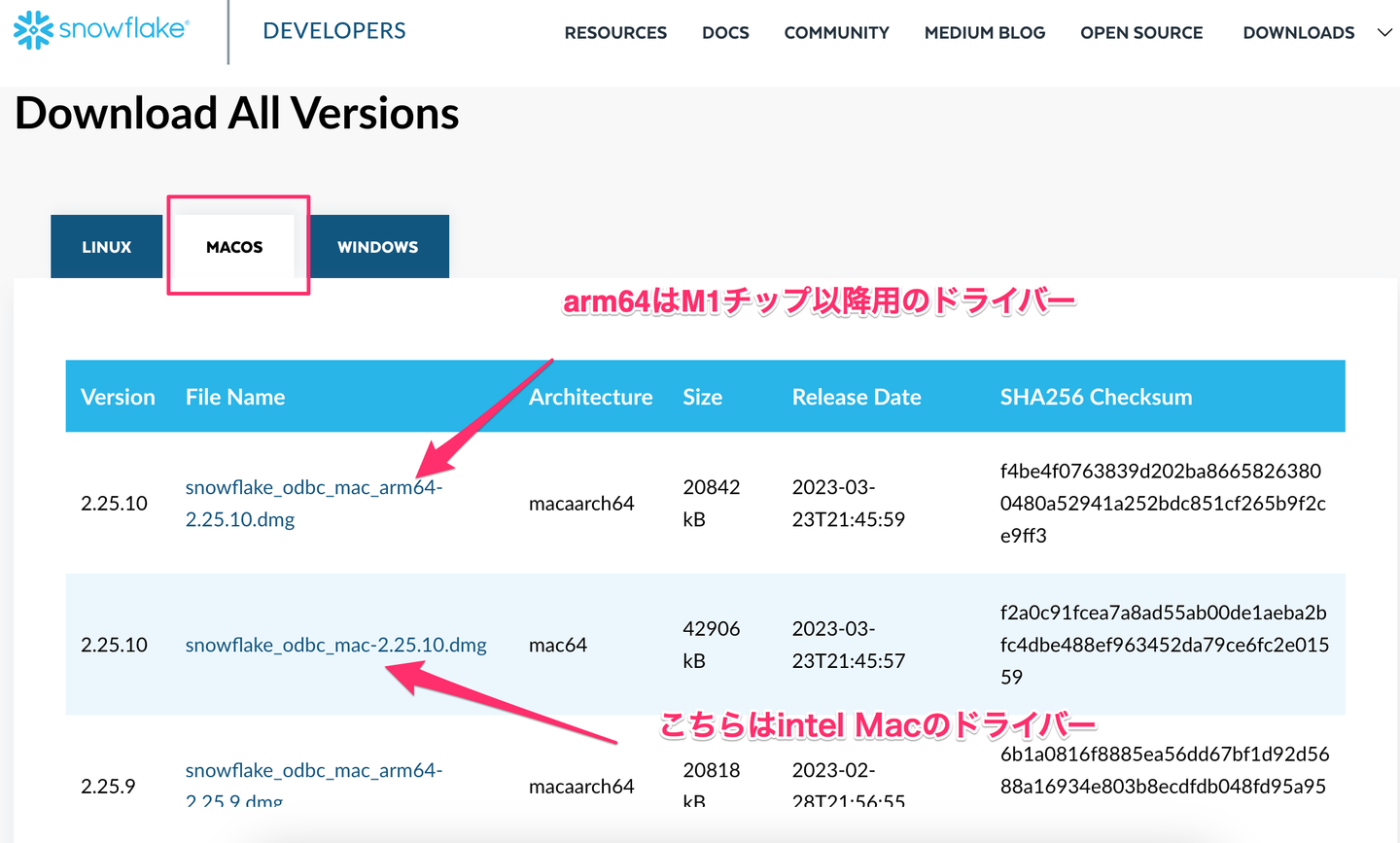Click the Version column header

click(x=118, y=397)
